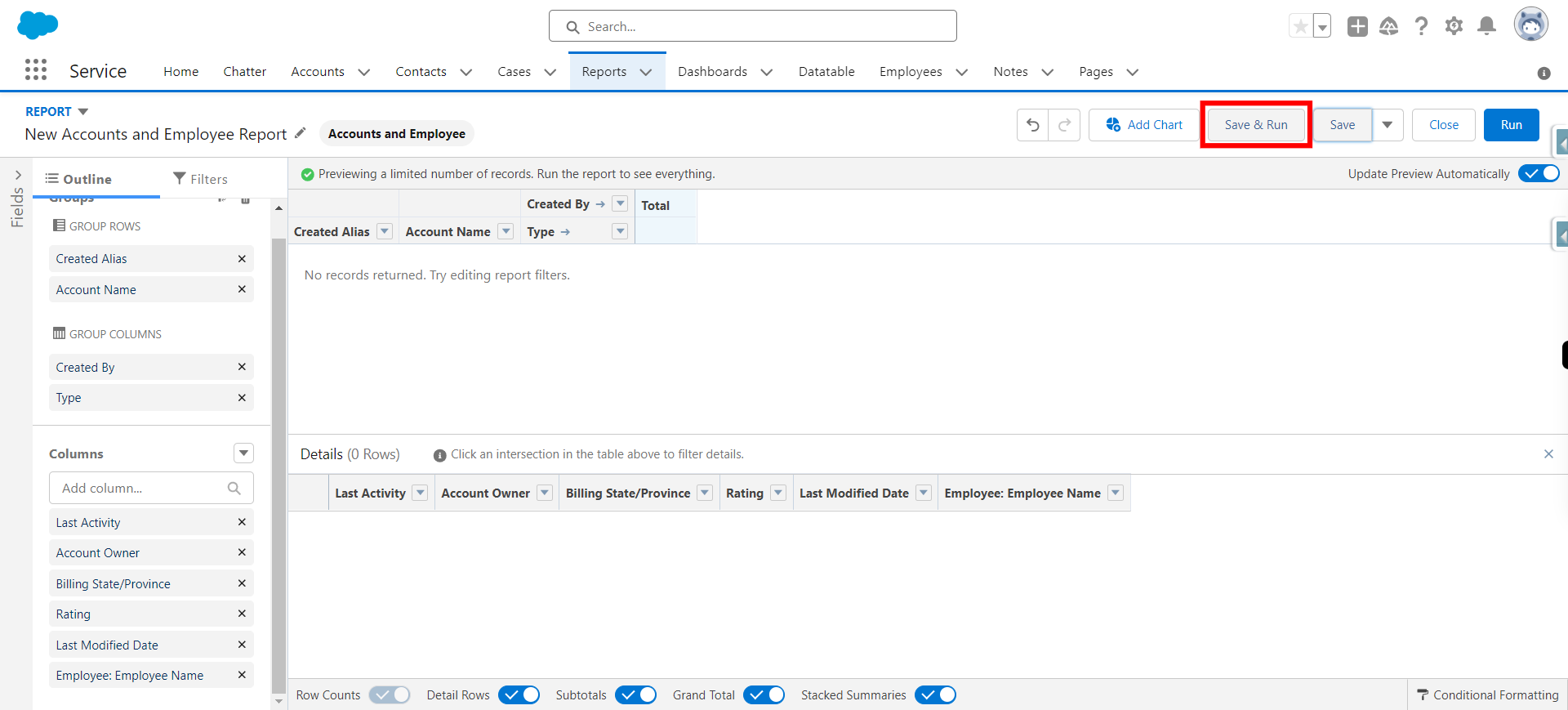Click the Save button
The image size is (1568, 710).
click(1343, 125)
